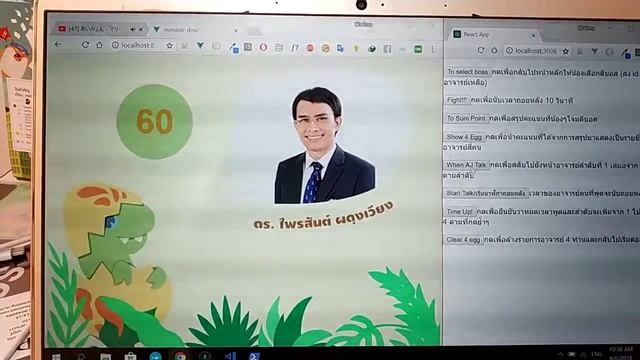This screenshot has height=360, width=640.
Task: Click the Vue devtools icon in right window
Action: click(x=594, y=52)
